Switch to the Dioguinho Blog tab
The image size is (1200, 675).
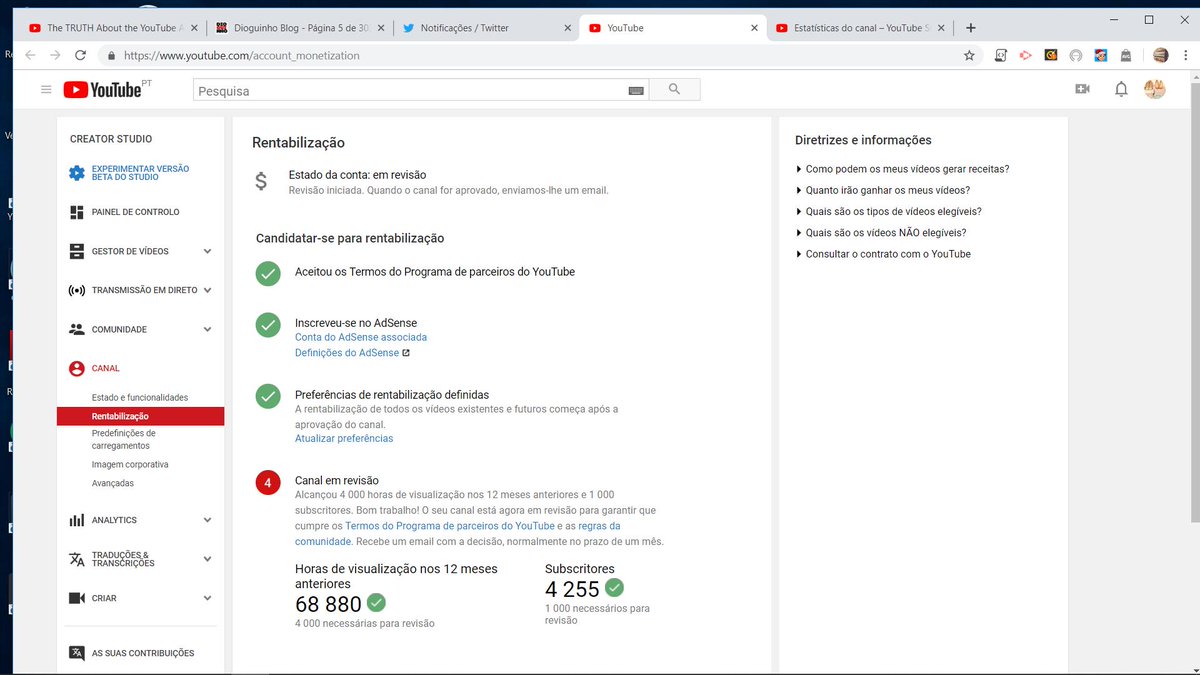tap(298, 28)
